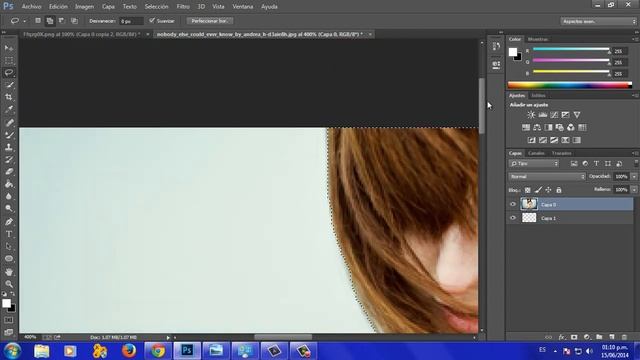
Task: Select the Clone Stamp tool
Action: (9, 147)
